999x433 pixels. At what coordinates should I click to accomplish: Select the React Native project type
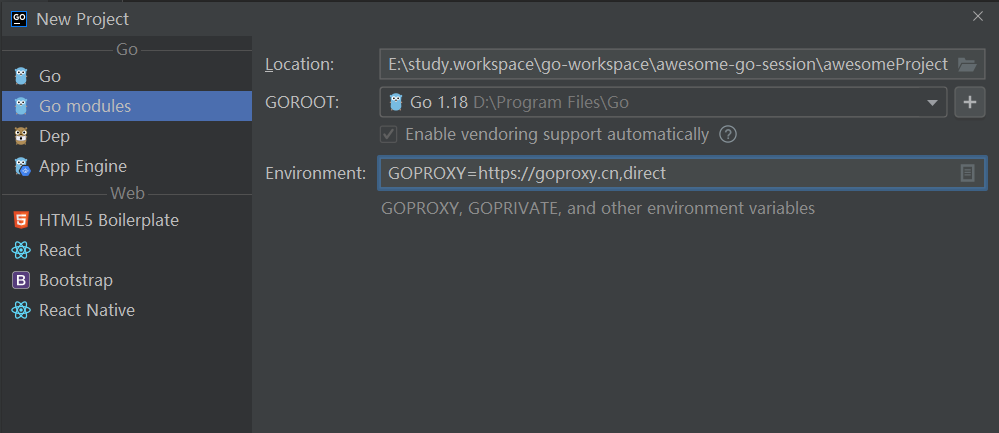click(87, 310)
